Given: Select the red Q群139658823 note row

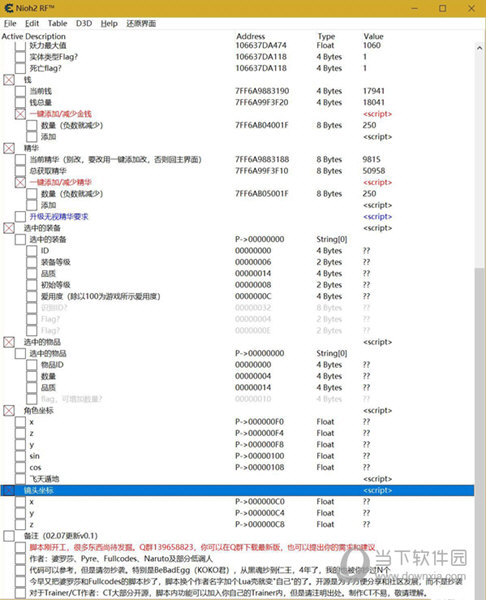Looking at the screenshot, I should pos(202,547).
